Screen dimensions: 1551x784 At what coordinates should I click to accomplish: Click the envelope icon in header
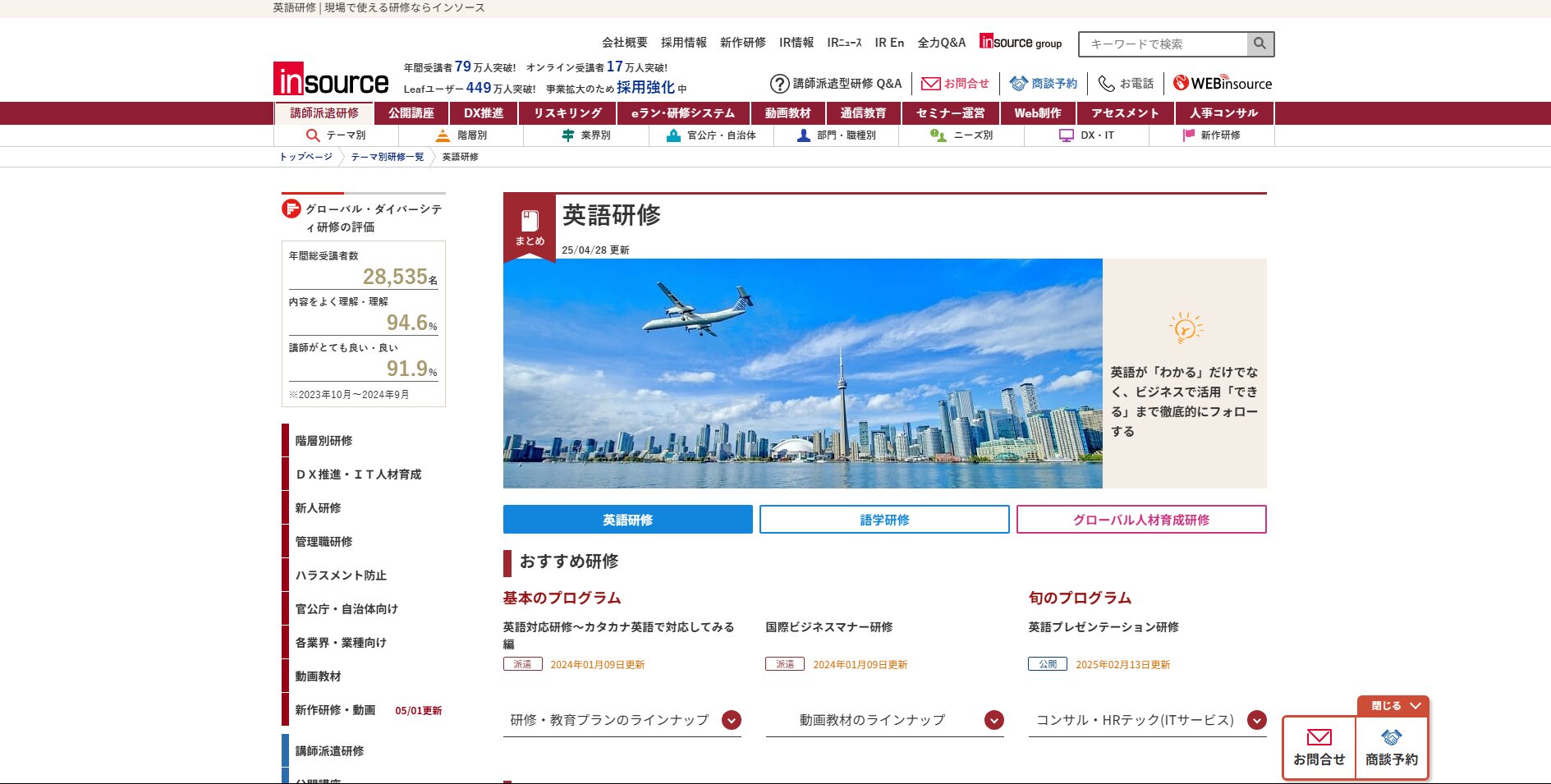coord(930,84)
